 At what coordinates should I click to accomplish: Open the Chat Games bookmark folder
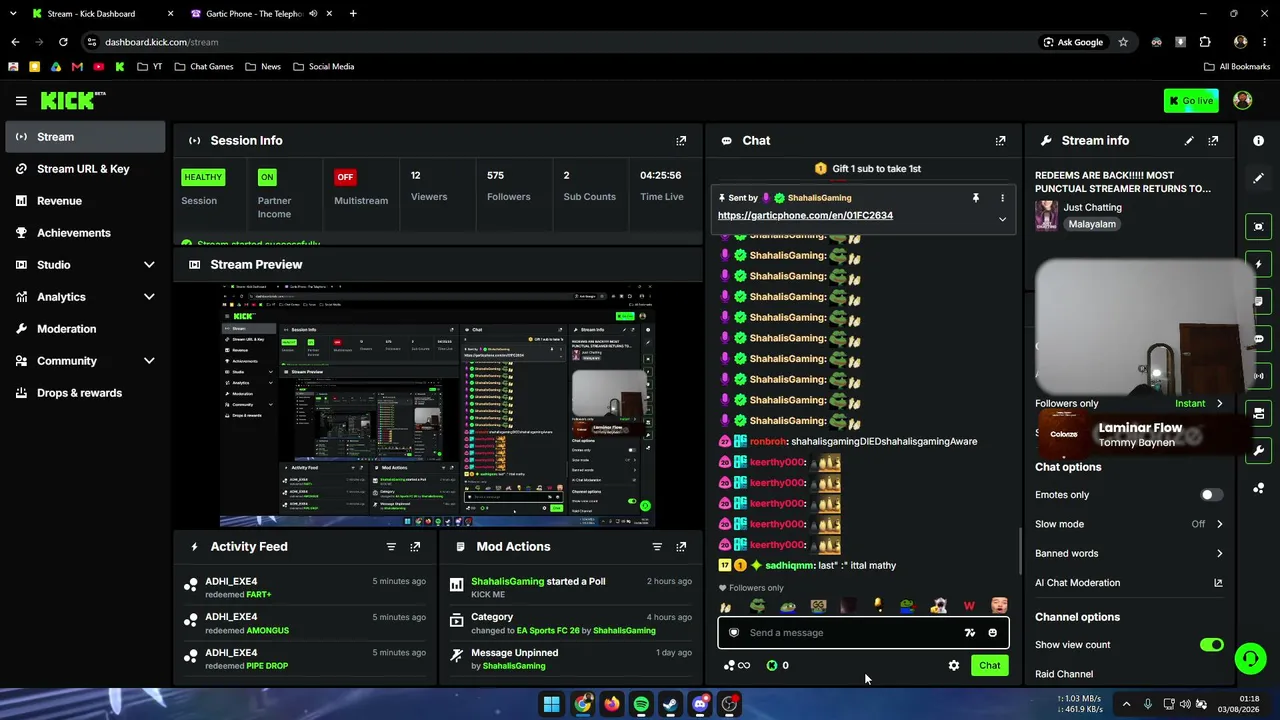coord(204,67)
